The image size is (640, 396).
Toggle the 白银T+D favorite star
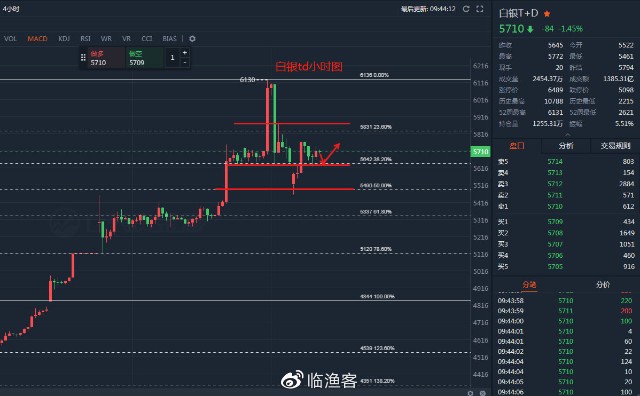tap(547, 14)
